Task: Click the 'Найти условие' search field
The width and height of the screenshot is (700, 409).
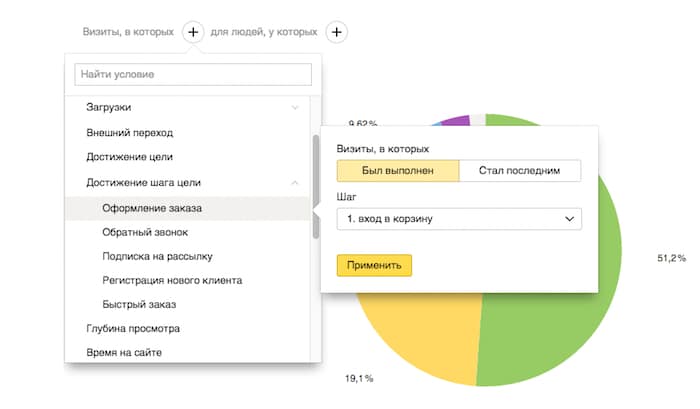Action: pyautogui.click(x=194, y=75)
